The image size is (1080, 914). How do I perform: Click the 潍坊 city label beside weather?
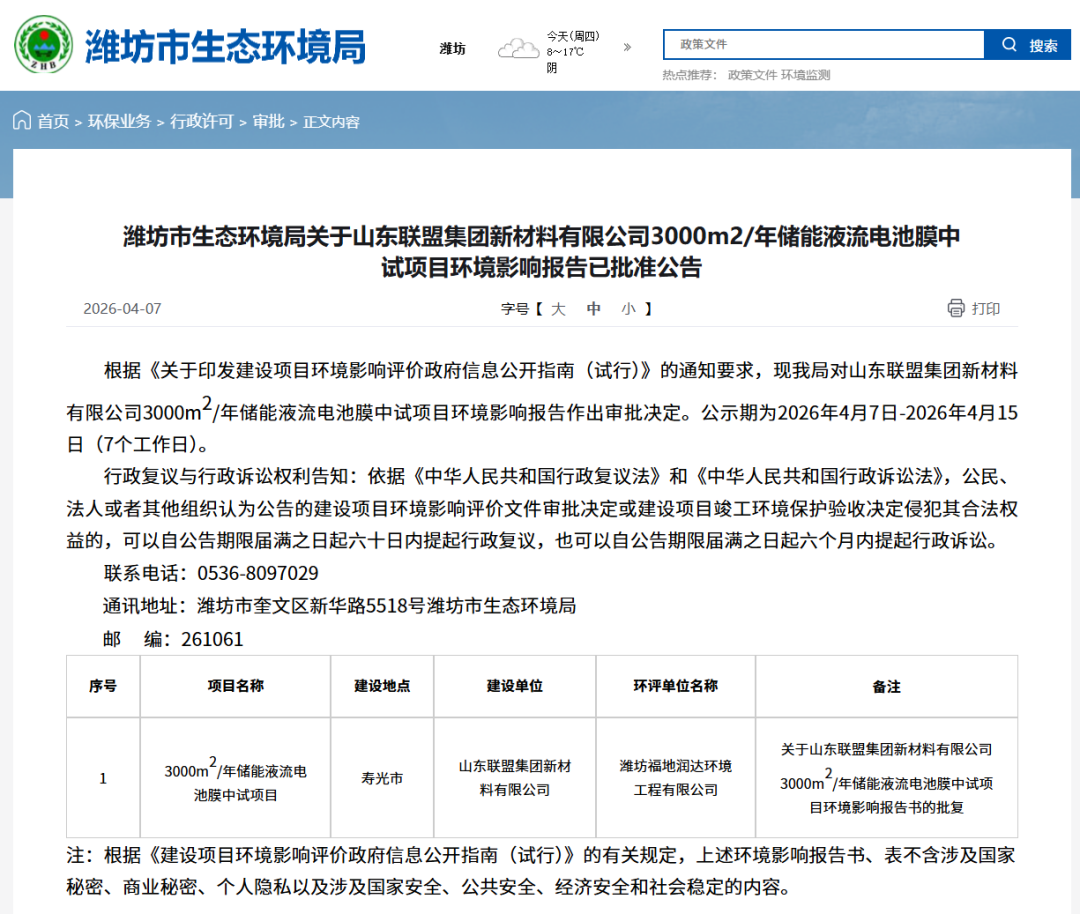pos(453,48)
